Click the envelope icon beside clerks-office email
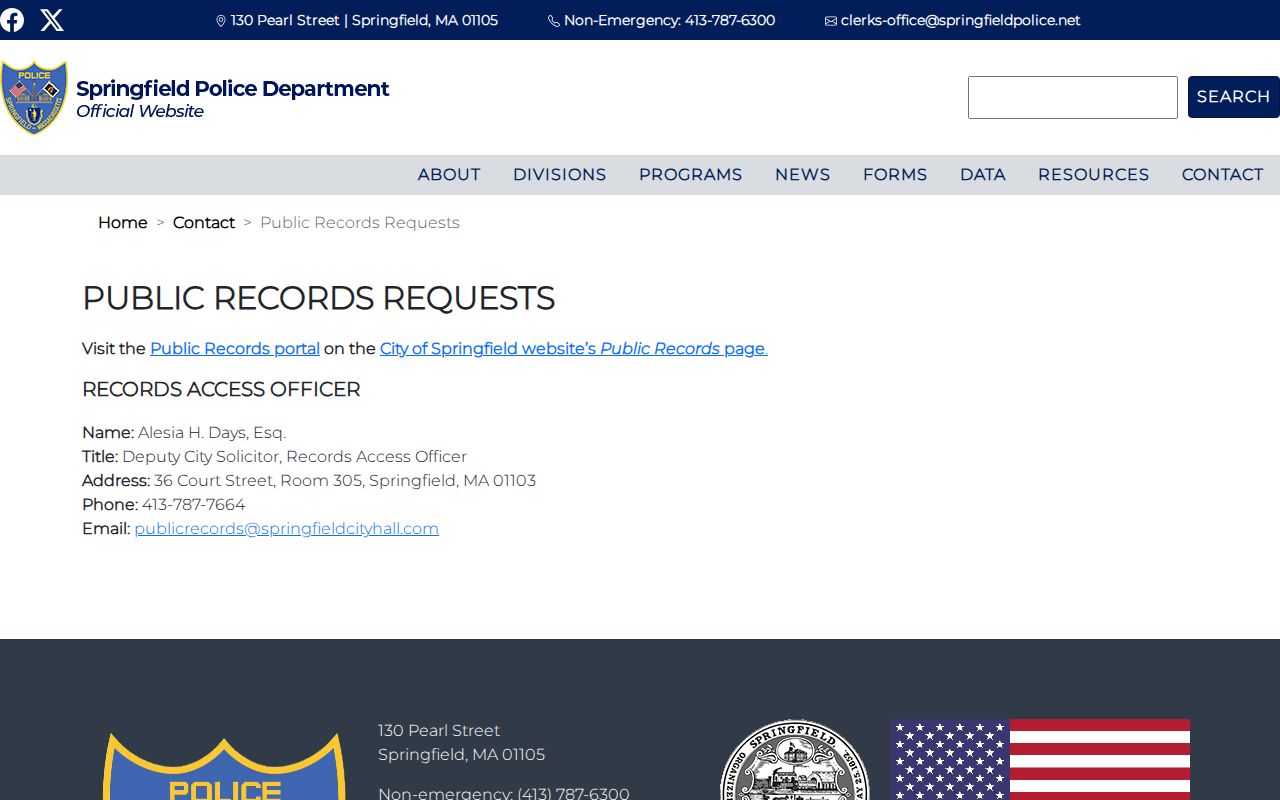Screen dimensions: 1280x800 831,21
